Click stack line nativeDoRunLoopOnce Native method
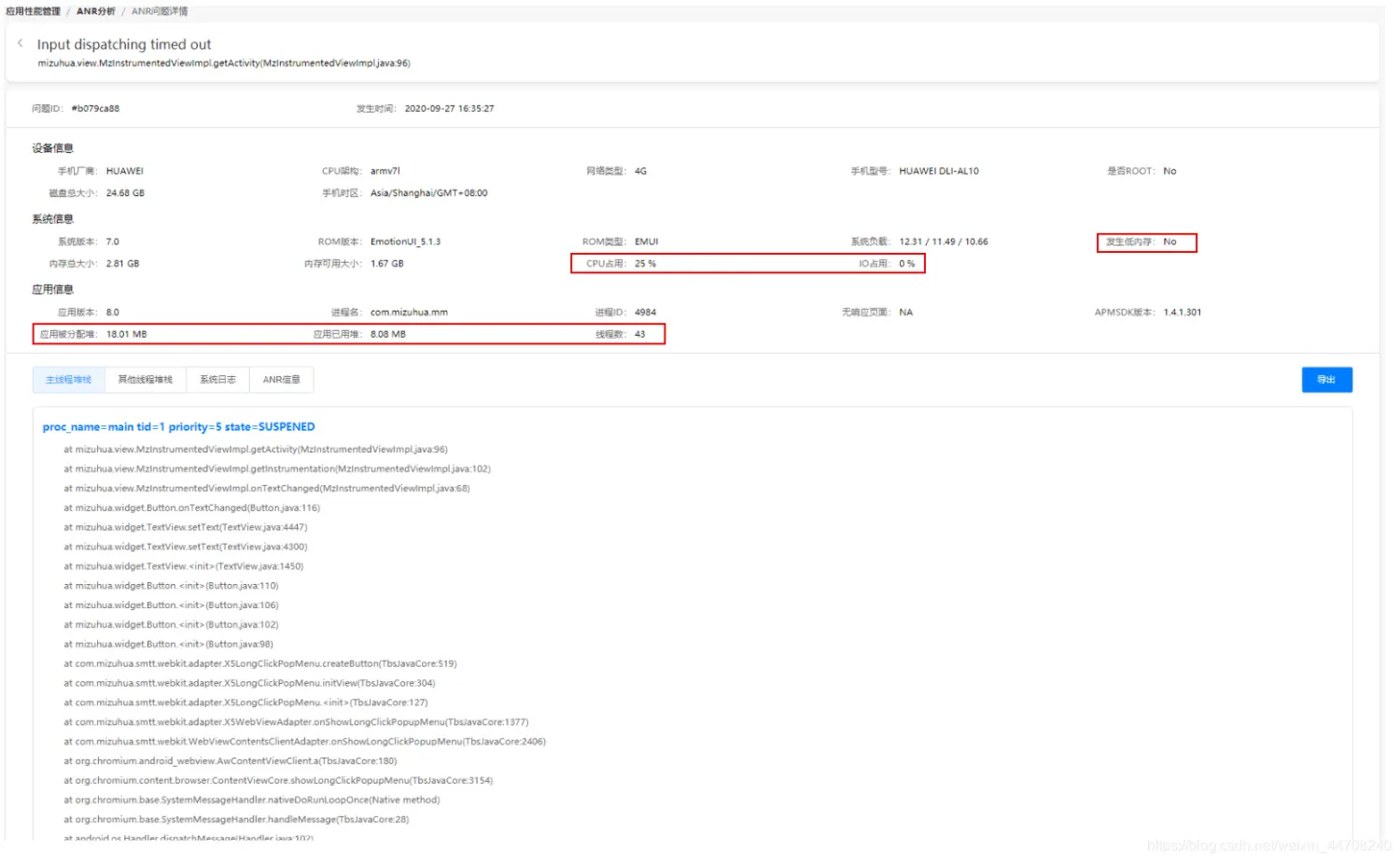 click(x=252, y=800)
